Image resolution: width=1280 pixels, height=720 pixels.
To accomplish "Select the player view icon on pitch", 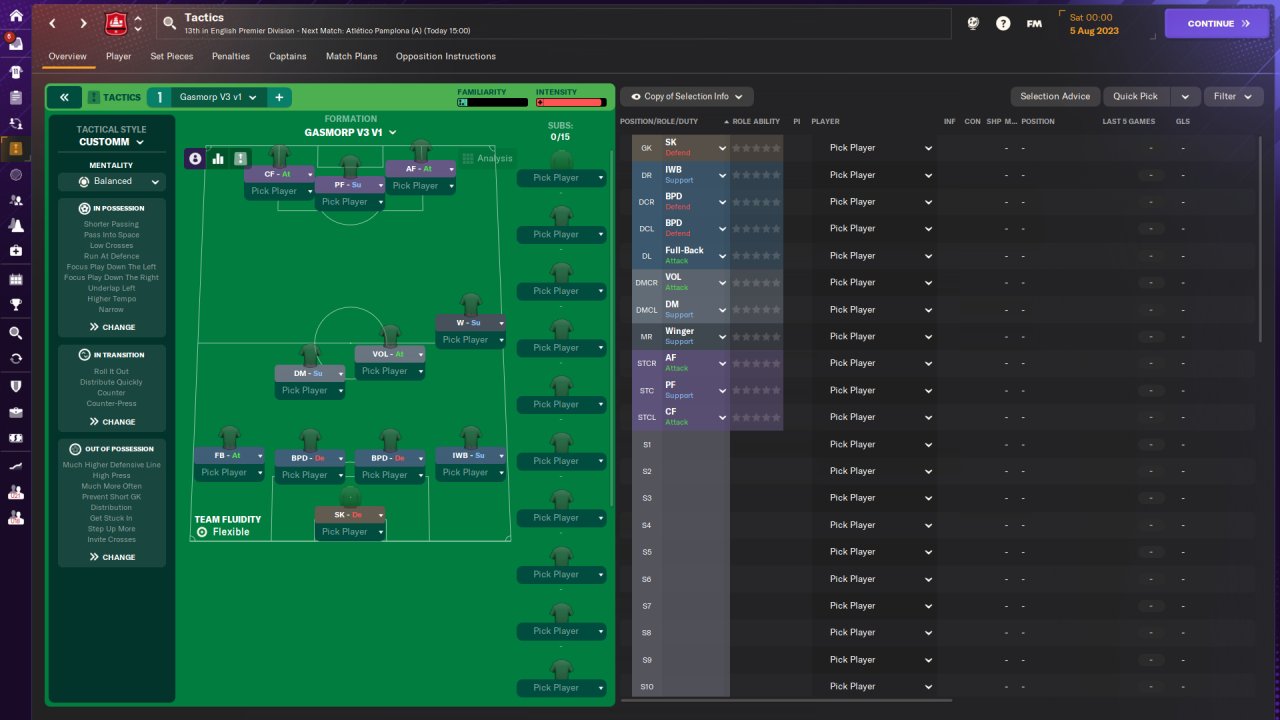I will (x=195, y=158).
